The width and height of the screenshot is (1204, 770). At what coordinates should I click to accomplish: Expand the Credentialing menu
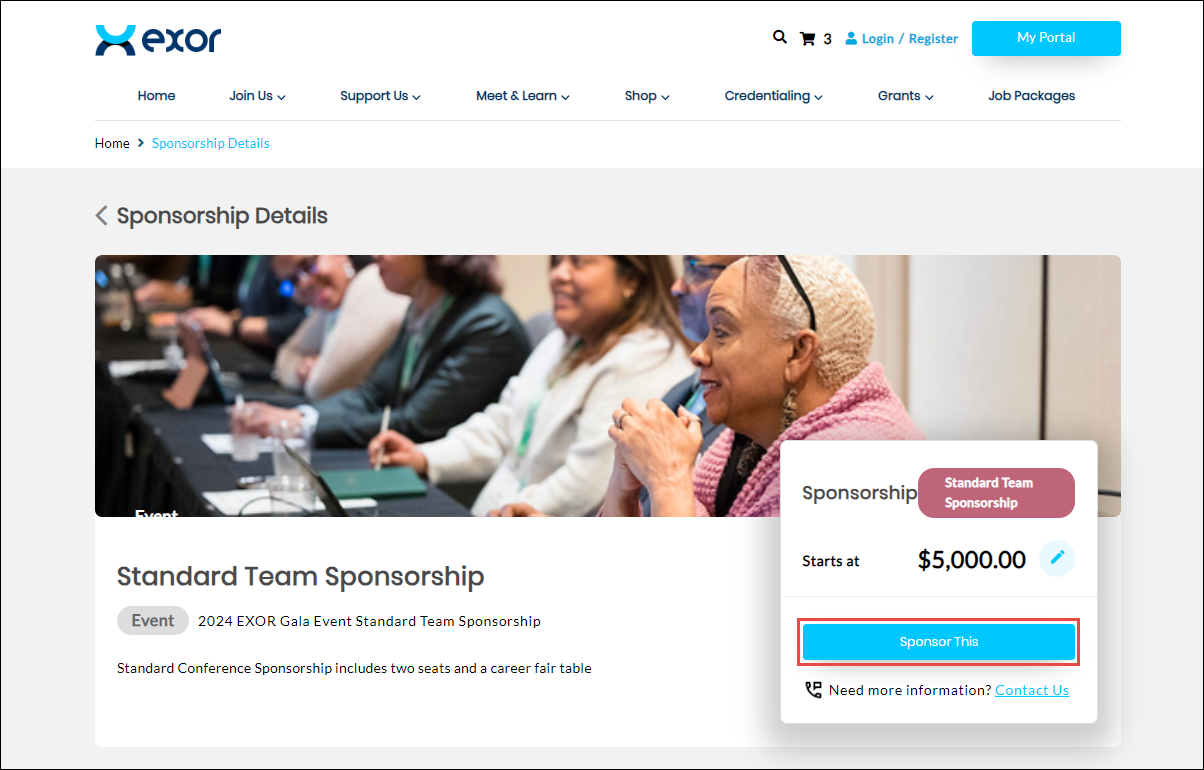(774, 96)
